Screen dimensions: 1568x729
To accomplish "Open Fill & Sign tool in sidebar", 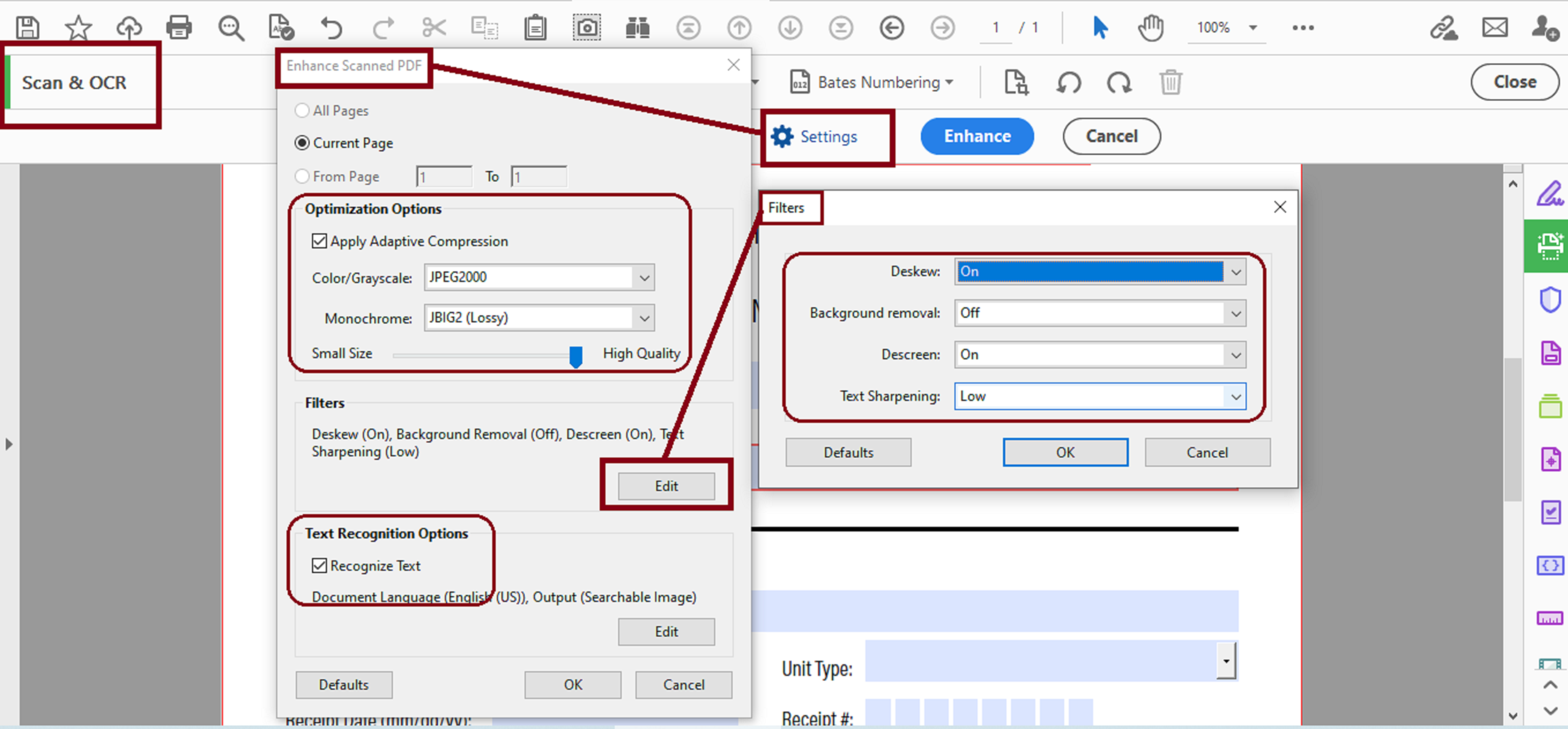I will (x=1550, y=194).
